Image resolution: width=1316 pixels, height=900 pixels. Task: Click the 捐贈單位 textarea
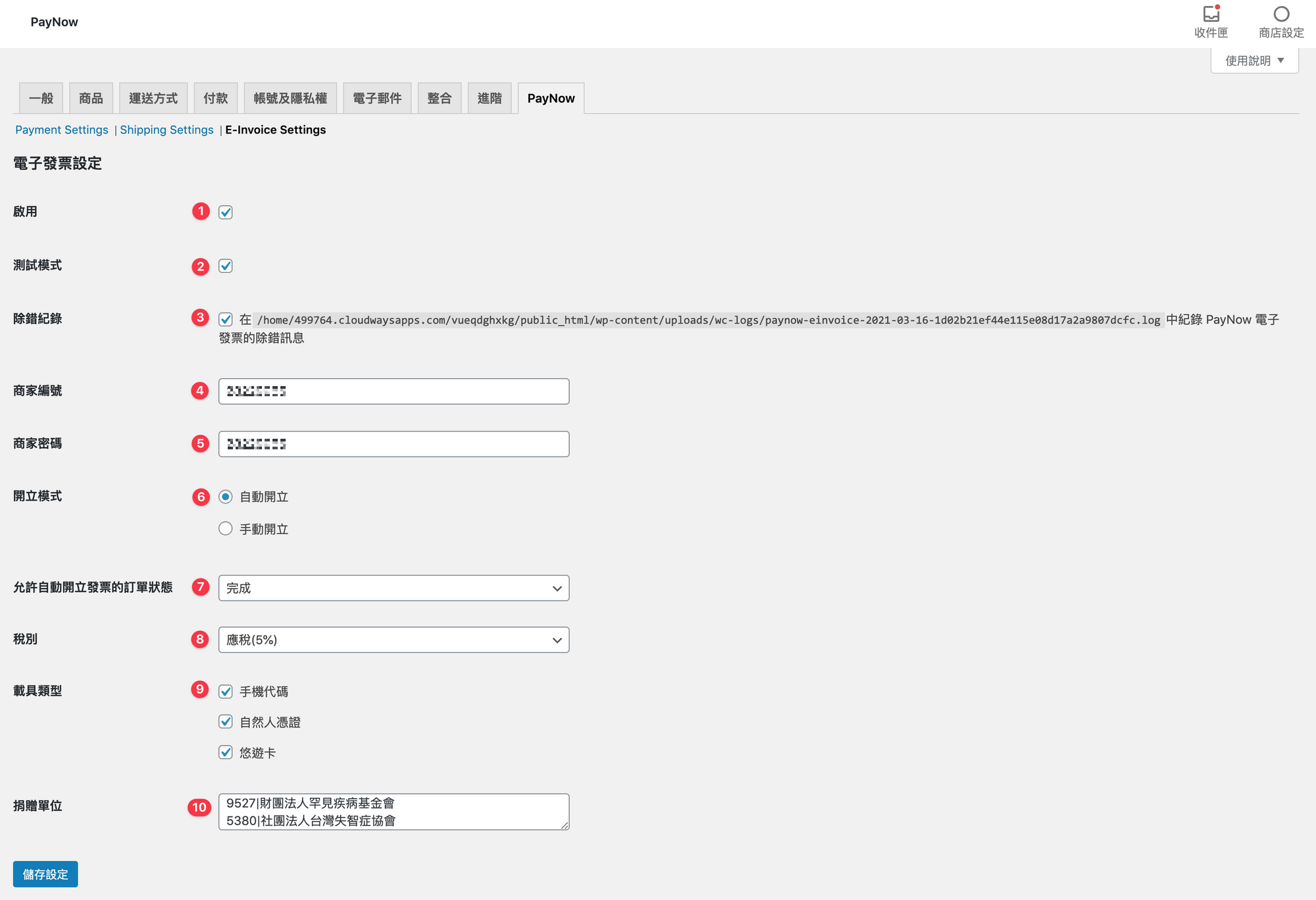[x=393, y=812]
